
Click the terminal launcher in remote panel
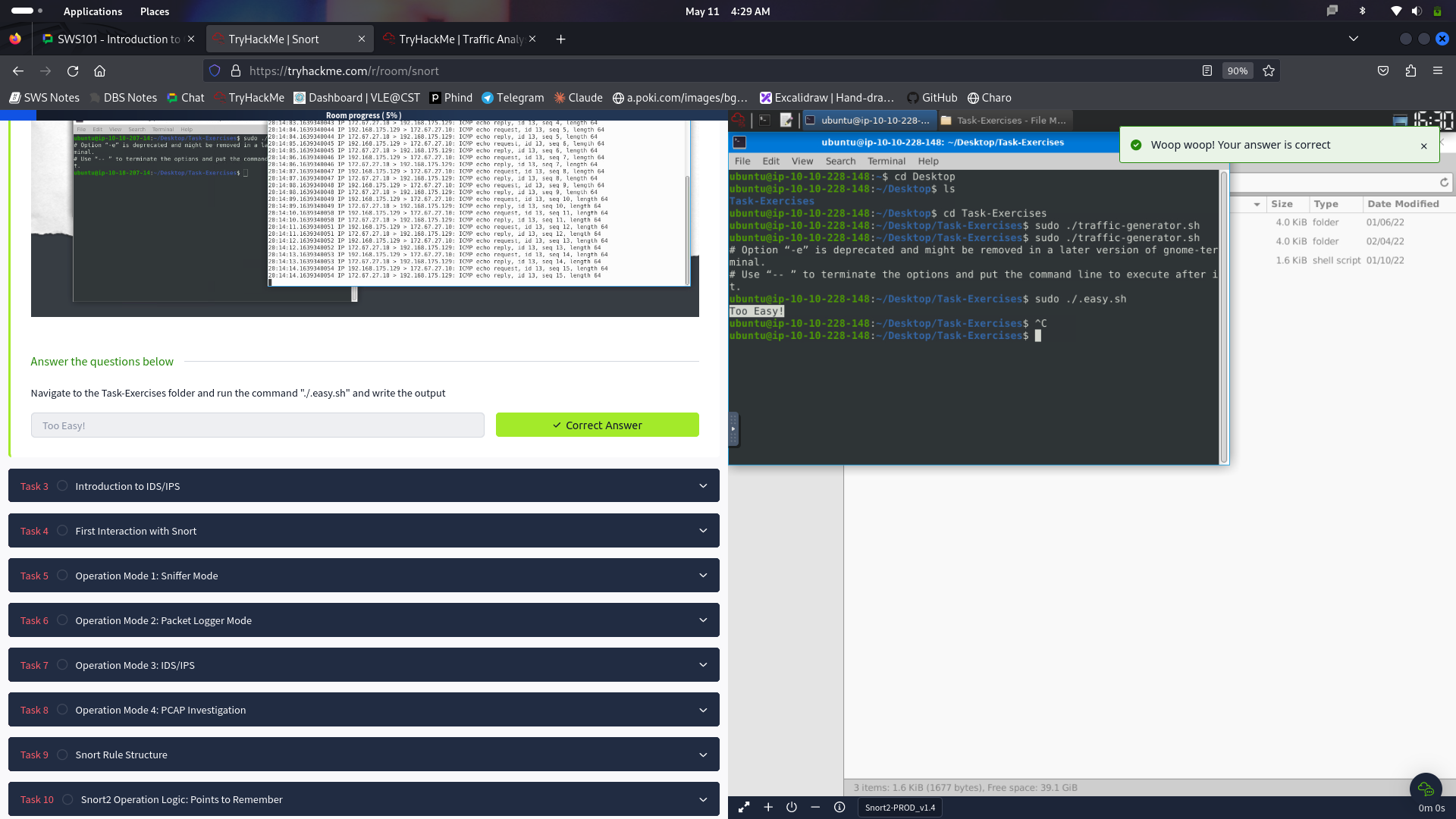764,120
